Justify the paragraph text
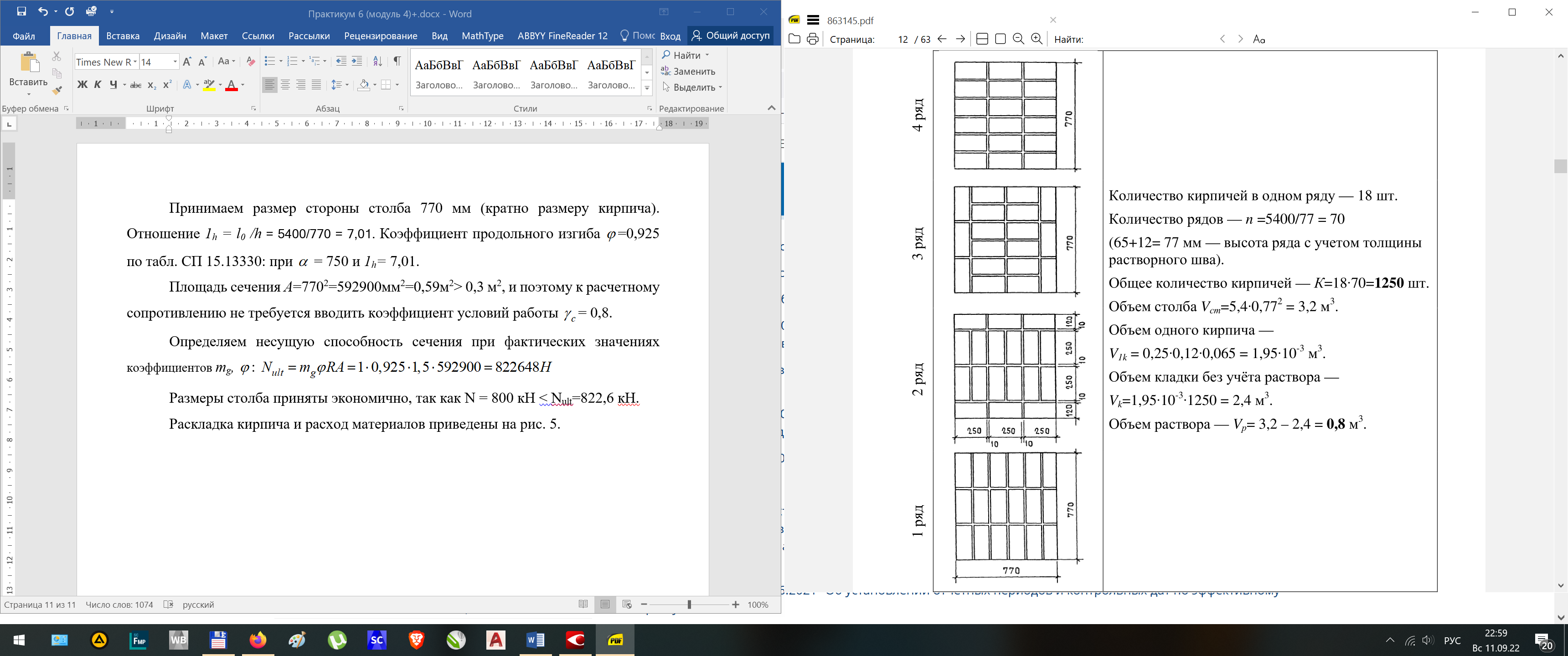 coord(316,85)
